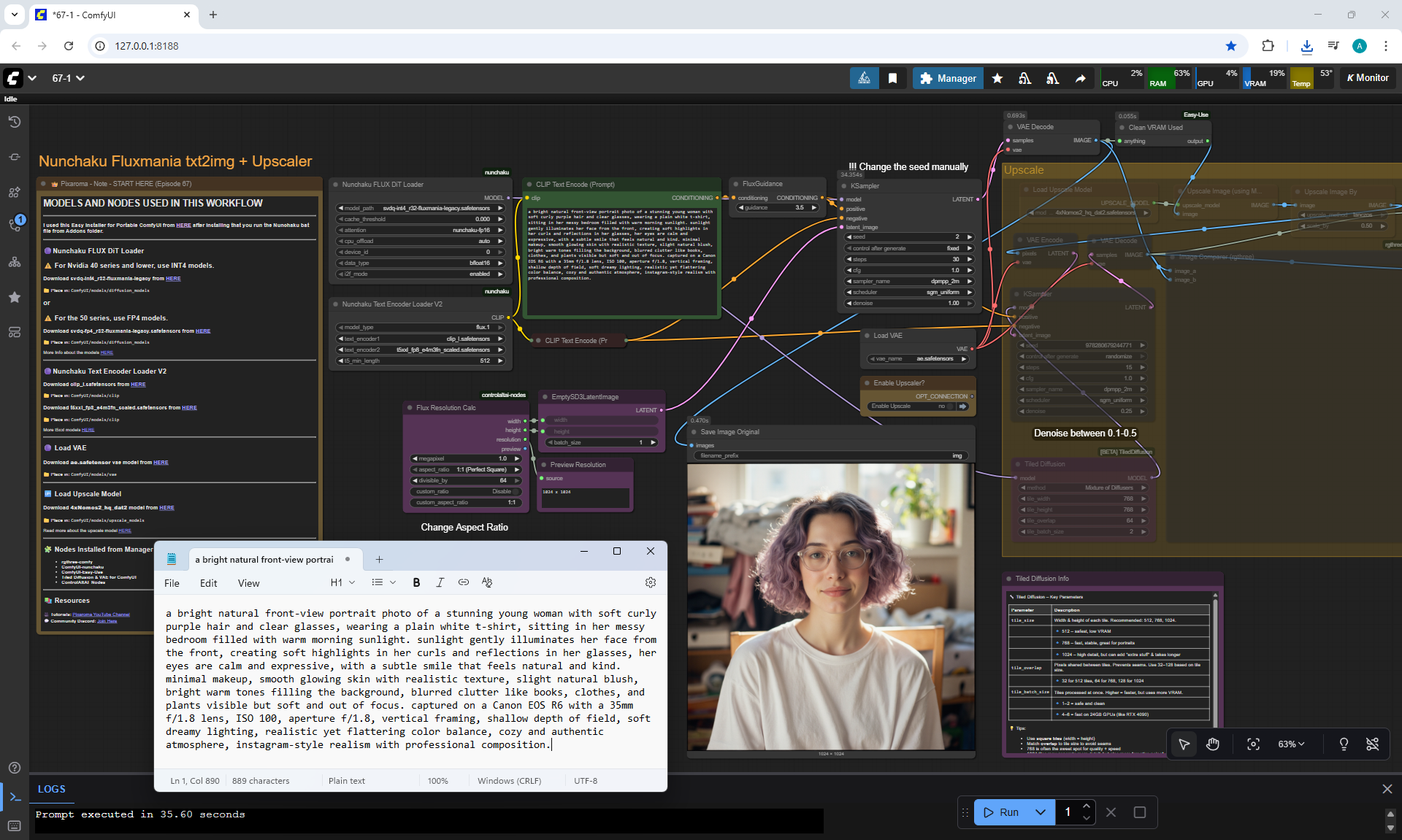Toggle link visibility icon in canvas toolbar
1402x840 pixels.
[x=1372, y=744]
